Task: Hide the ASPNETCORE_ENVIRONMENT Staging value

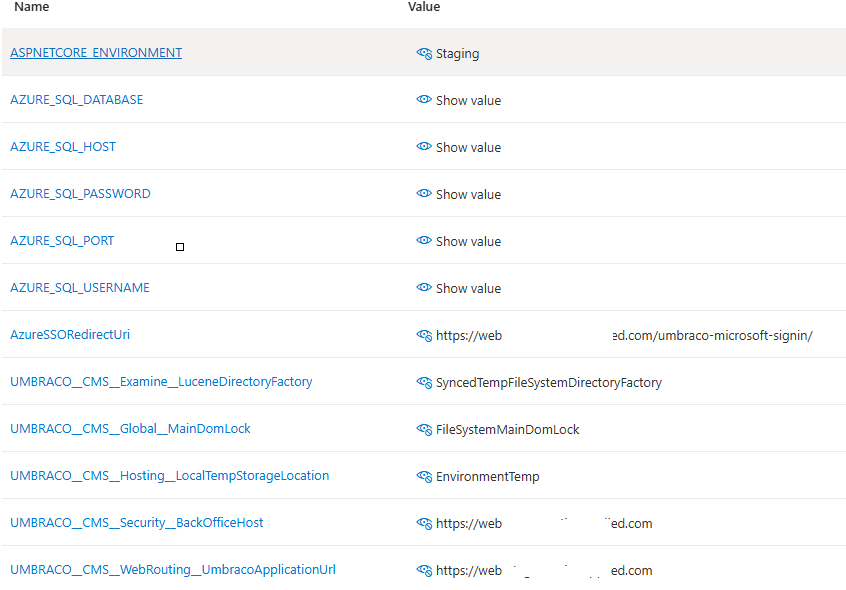Action: (424, 54)
